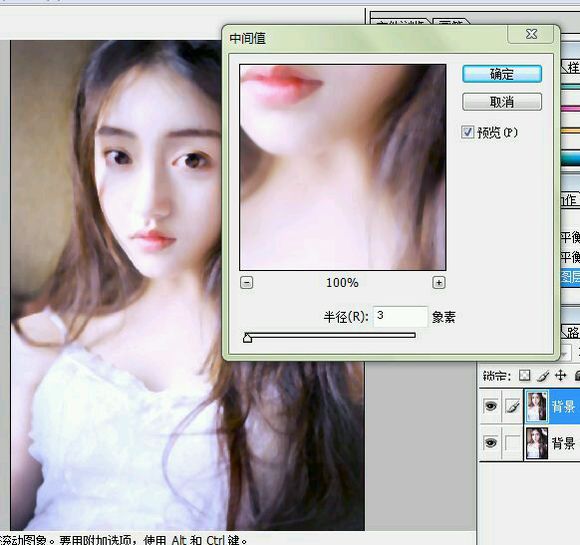Click the 象素 unit label
The height and width of the screenshot is (545, 580).
pyautogui.click(x=444, y=317)
